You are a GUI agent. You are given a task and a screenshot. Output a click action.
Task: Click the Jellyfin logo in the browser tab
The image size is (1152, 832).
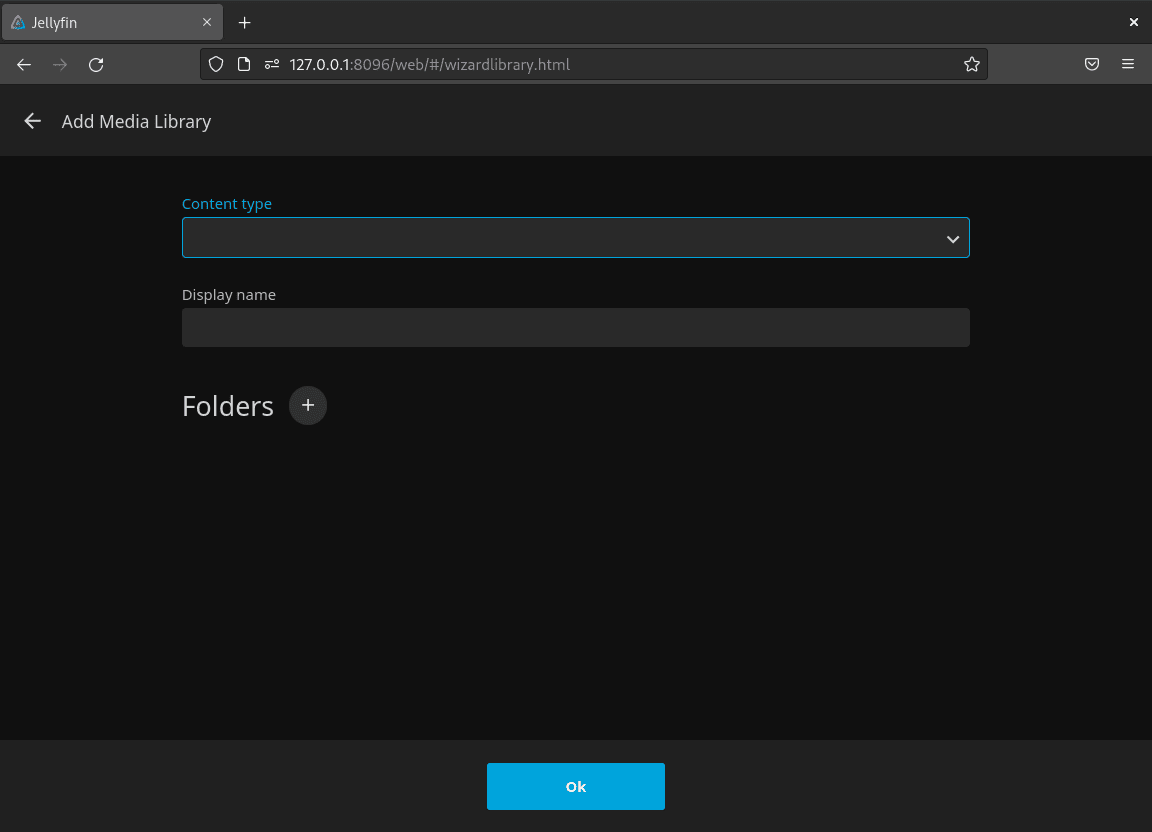pyautogui.click(x=20, y=21)
